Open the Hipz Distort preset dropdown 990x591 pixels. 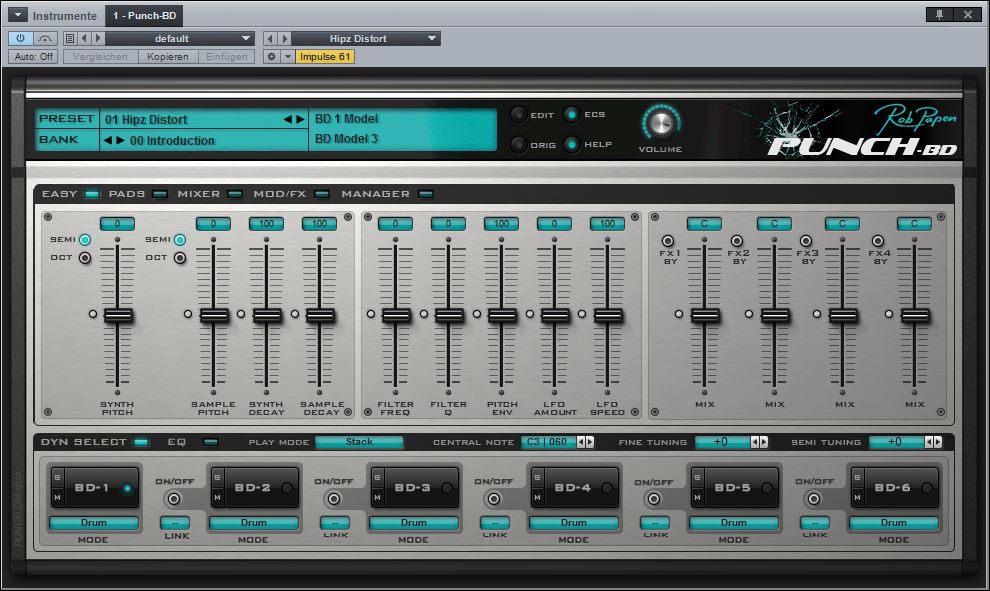coord(366,39)
